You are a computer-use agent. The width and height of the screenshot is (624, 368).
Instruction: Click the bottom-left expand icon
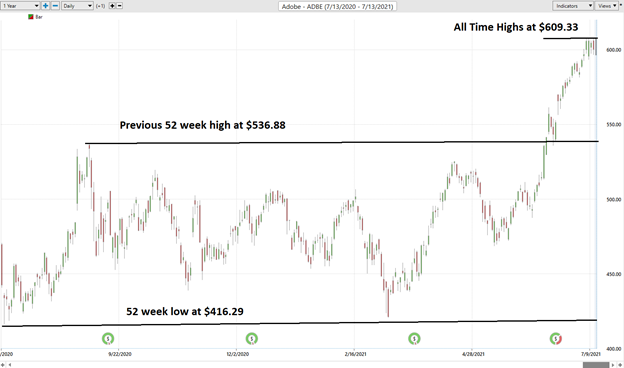[x=3, y=365]
